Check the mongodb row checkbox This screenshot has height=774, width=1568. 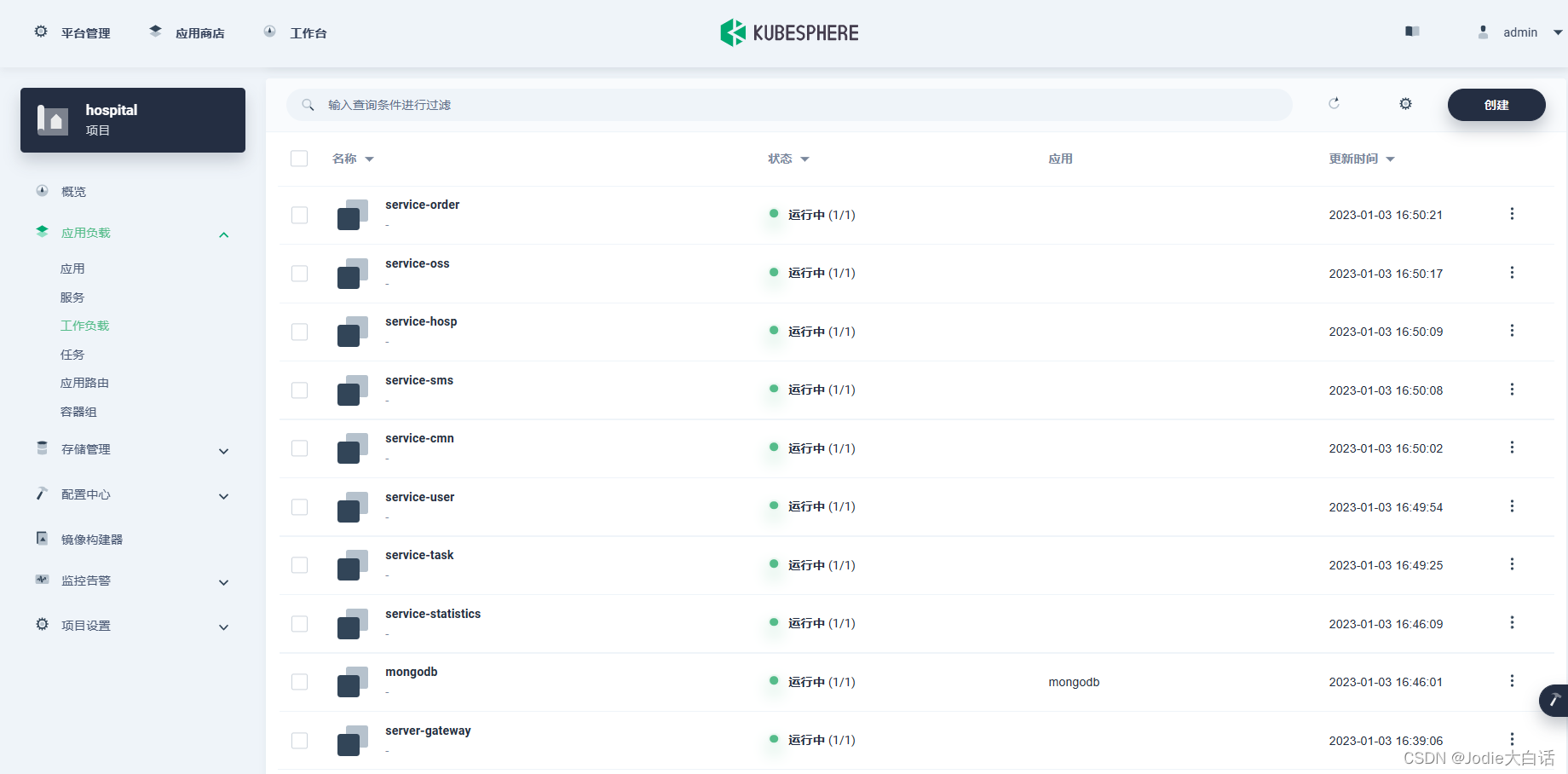point(299,682)
